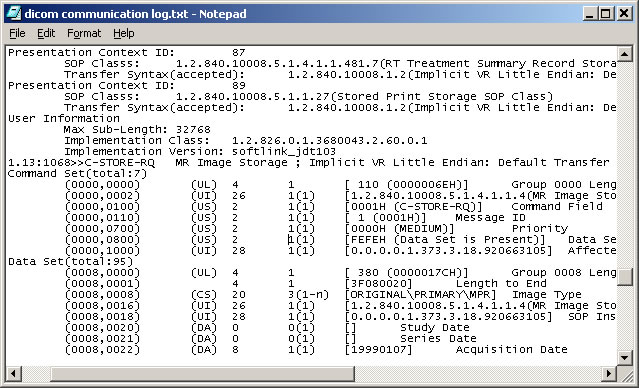This screenshot has width=639, height=388.
Task: Click the horizontal scrollbar right arrow
Action: pyautogui.click(x=610, y=373)
